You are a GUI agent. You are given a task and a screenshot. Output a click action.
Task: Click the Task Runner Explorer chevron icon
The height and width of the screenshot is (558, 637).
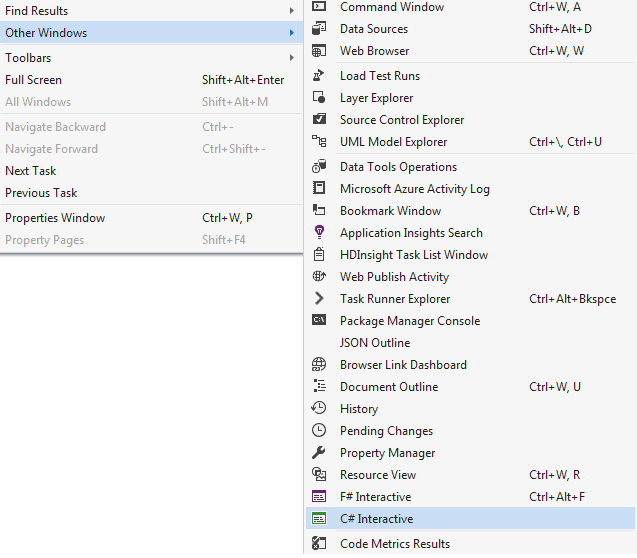click(319, 298)
